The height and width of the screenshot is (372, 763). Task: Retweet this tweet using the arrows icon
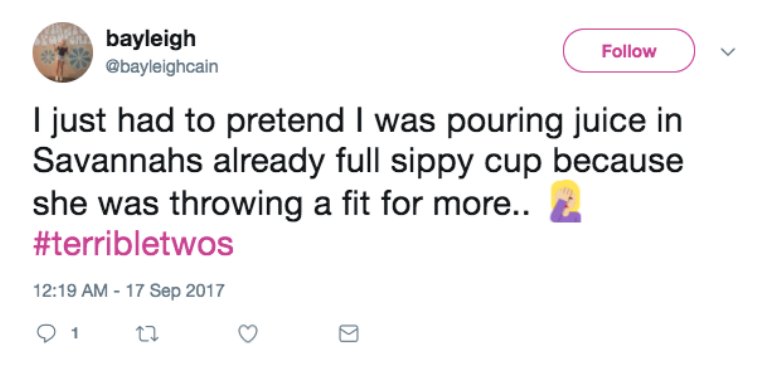(x=147, y=334)
